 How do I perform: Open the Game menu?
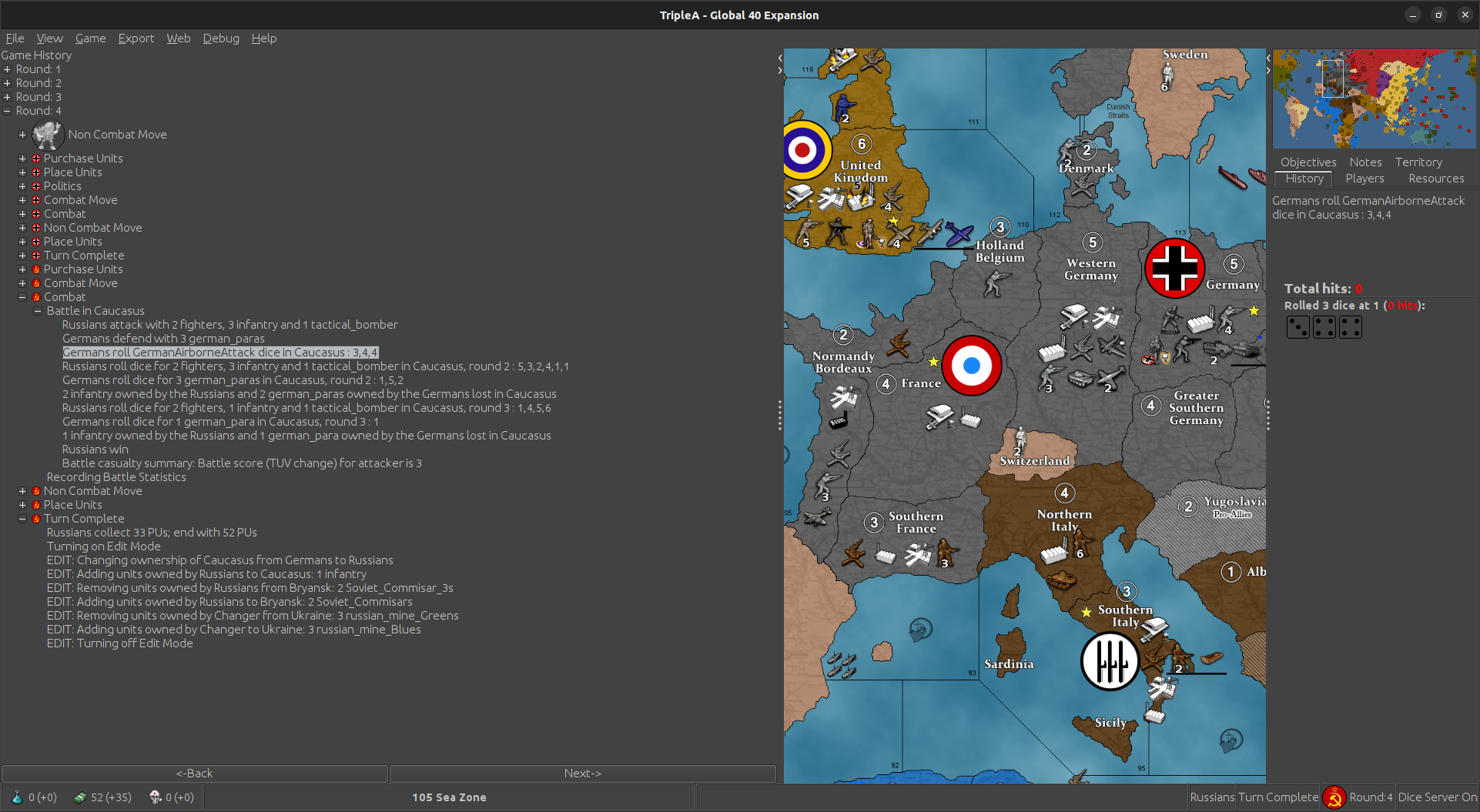pos(90,38)
